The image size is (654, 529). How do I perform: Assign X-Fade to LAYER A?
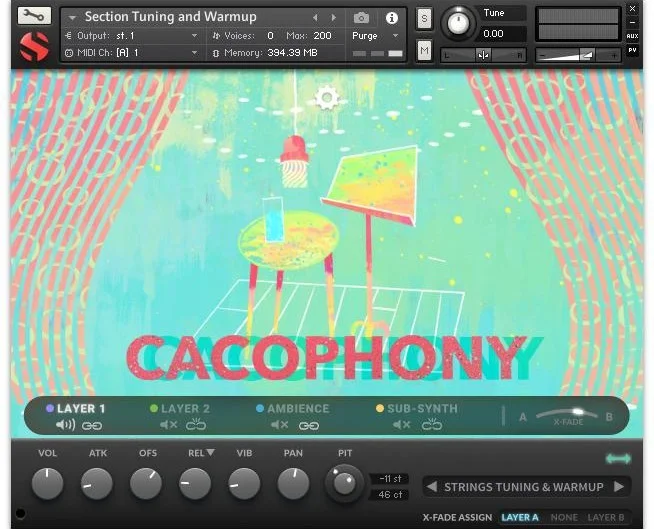(520, 518)
